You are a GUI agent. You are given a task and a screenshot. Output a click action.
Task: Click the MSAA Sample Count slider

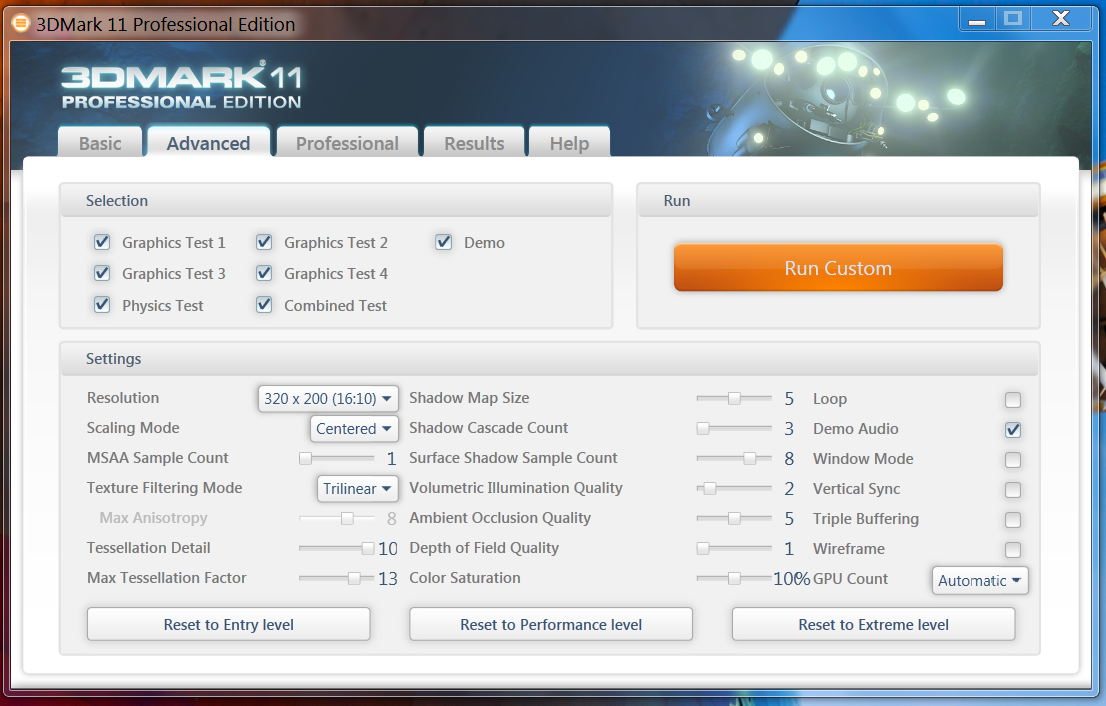point(336,458)
